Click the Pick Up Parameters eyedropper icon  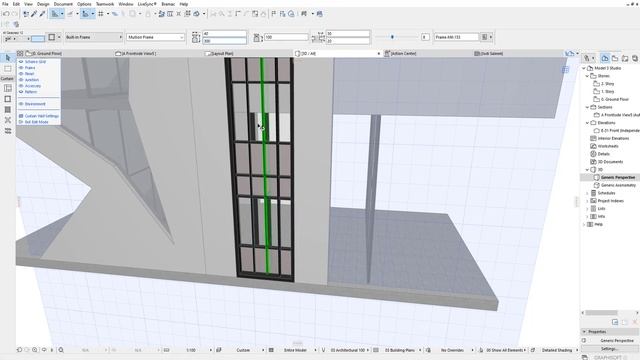coord(34,14)
